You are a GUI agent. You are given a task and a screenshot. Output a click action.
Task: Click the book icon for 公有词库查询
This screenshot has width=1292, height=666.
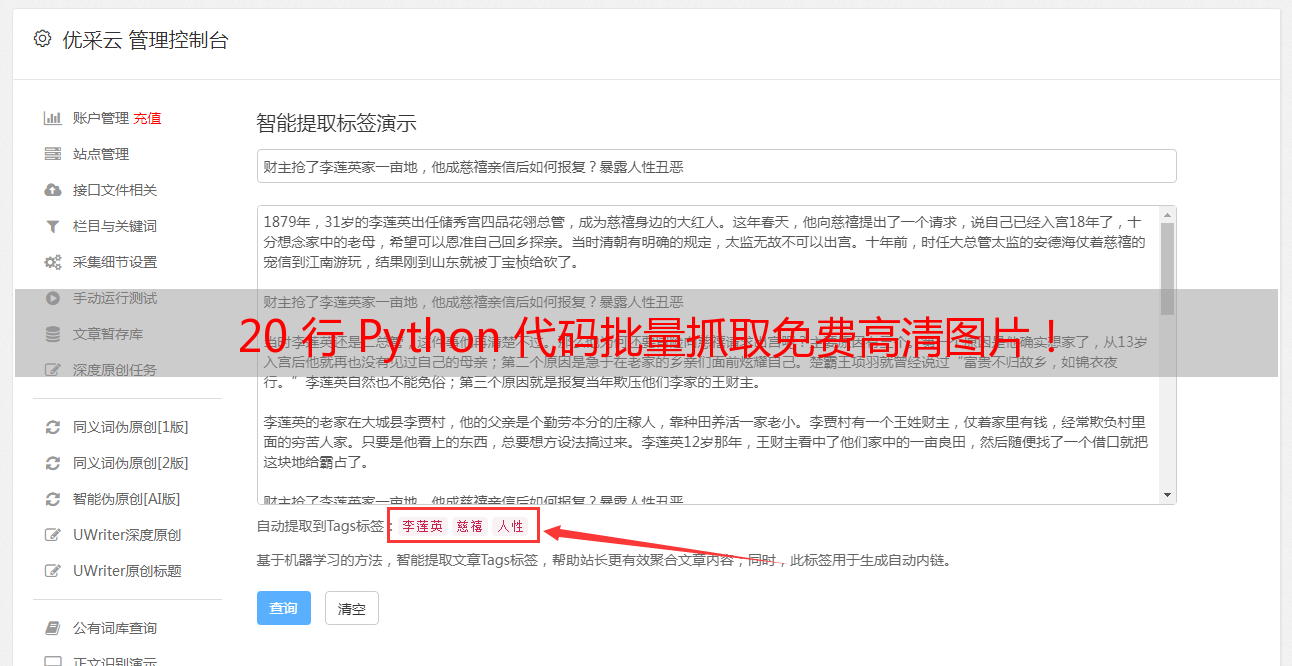(x=53, y=628)
